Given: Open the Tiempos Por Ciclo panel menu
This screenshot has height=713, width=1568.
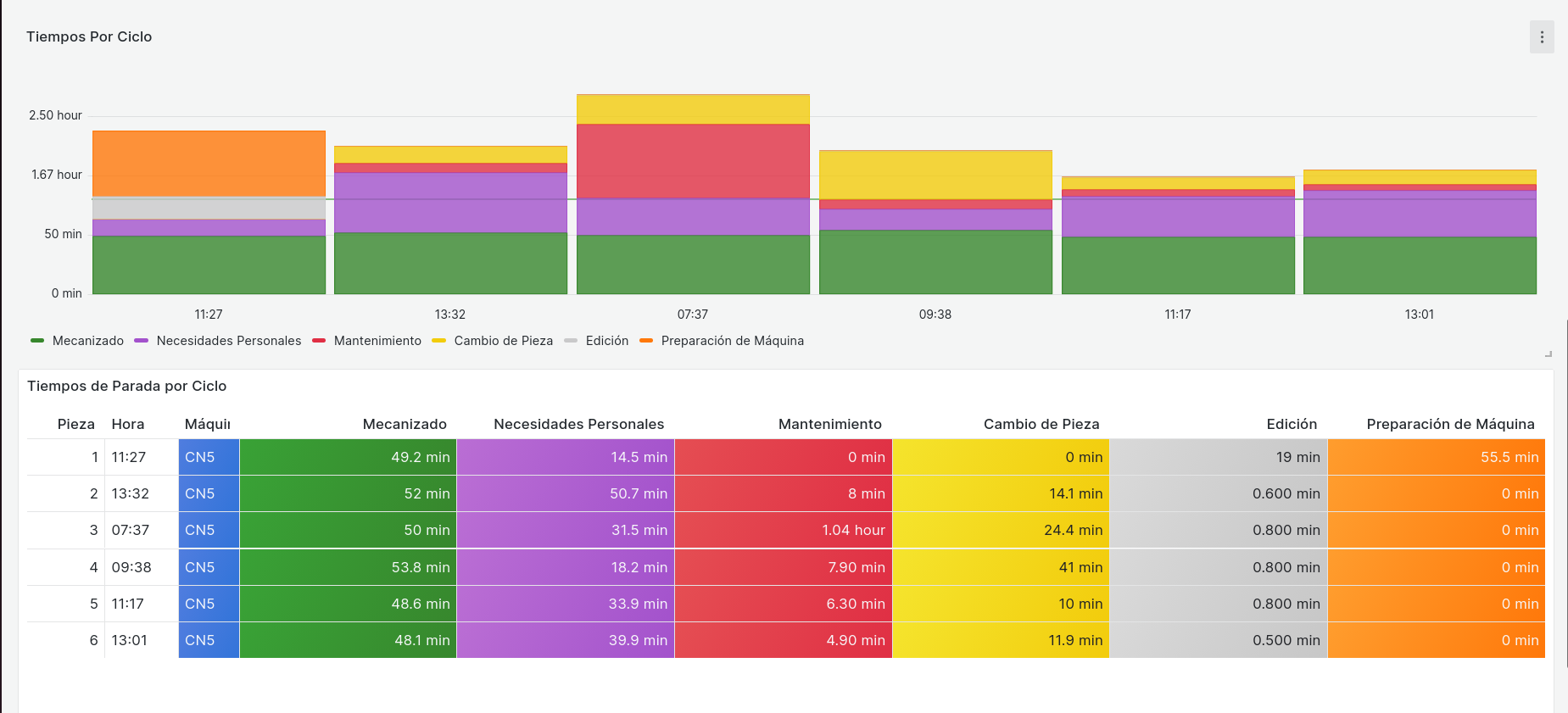Looking at the screenshot, I should pos(1541,37).
